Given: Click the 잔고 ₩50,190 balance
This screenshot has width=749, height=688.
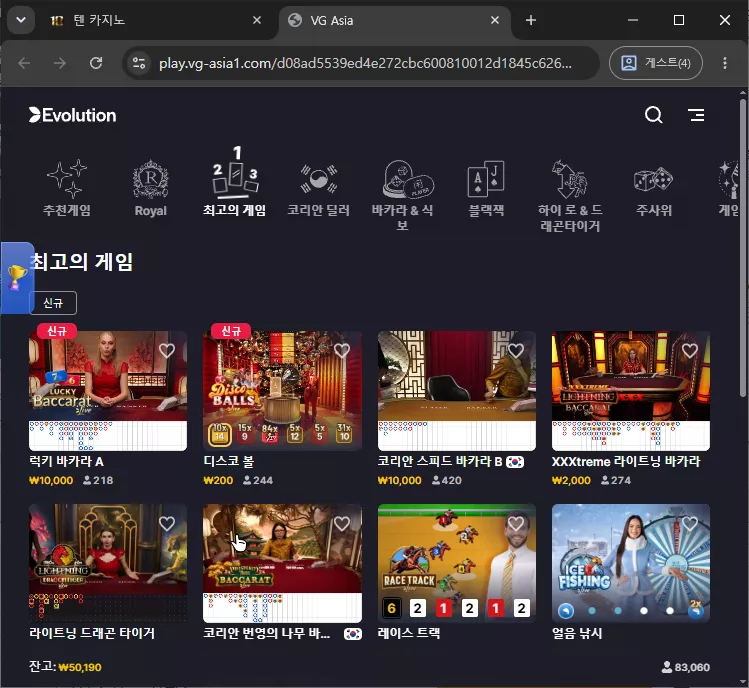Looking at the screenshot, I should 65,667.
